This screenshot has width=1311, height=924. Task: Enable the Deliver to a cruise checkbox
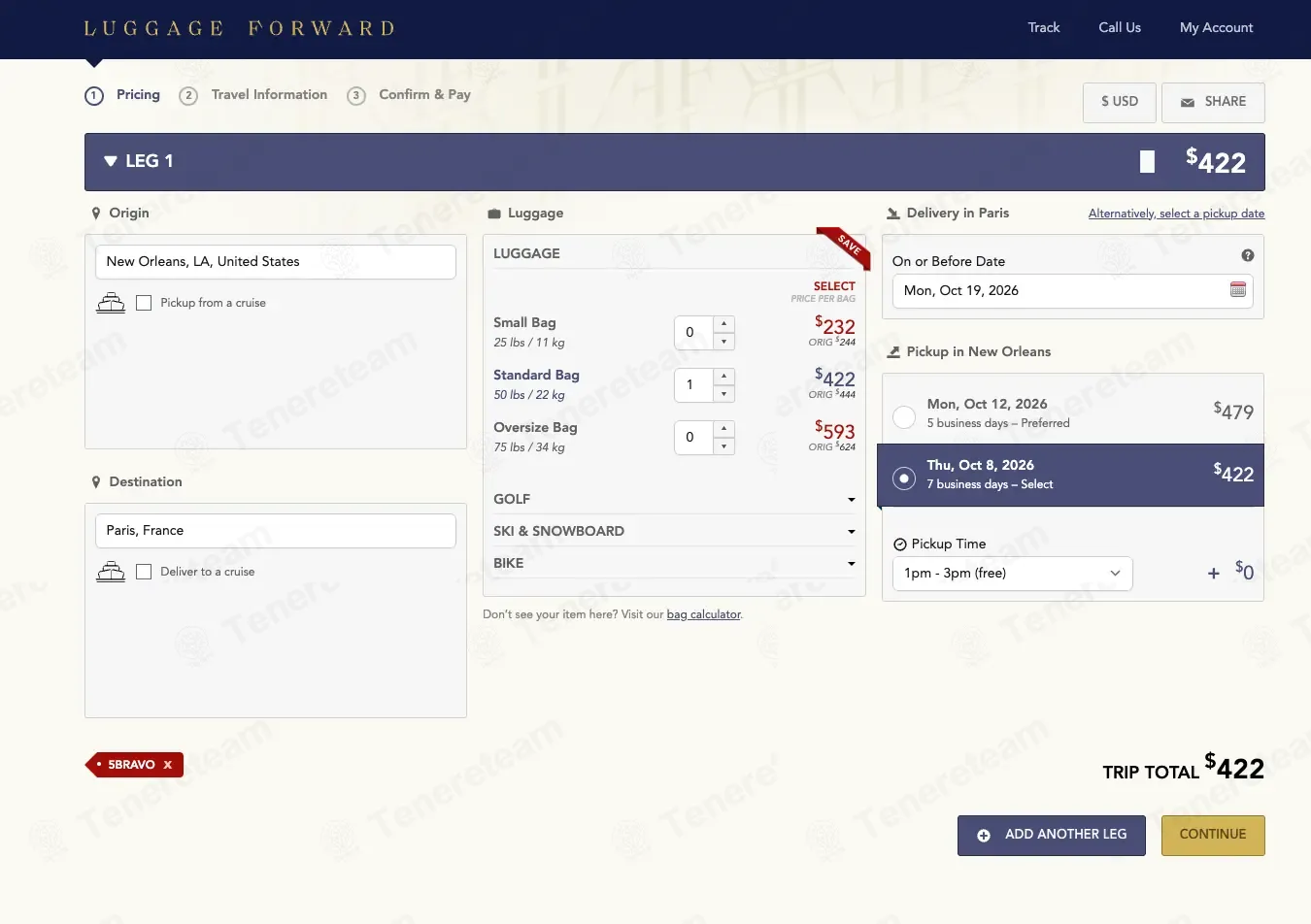(x=144, y=572)
